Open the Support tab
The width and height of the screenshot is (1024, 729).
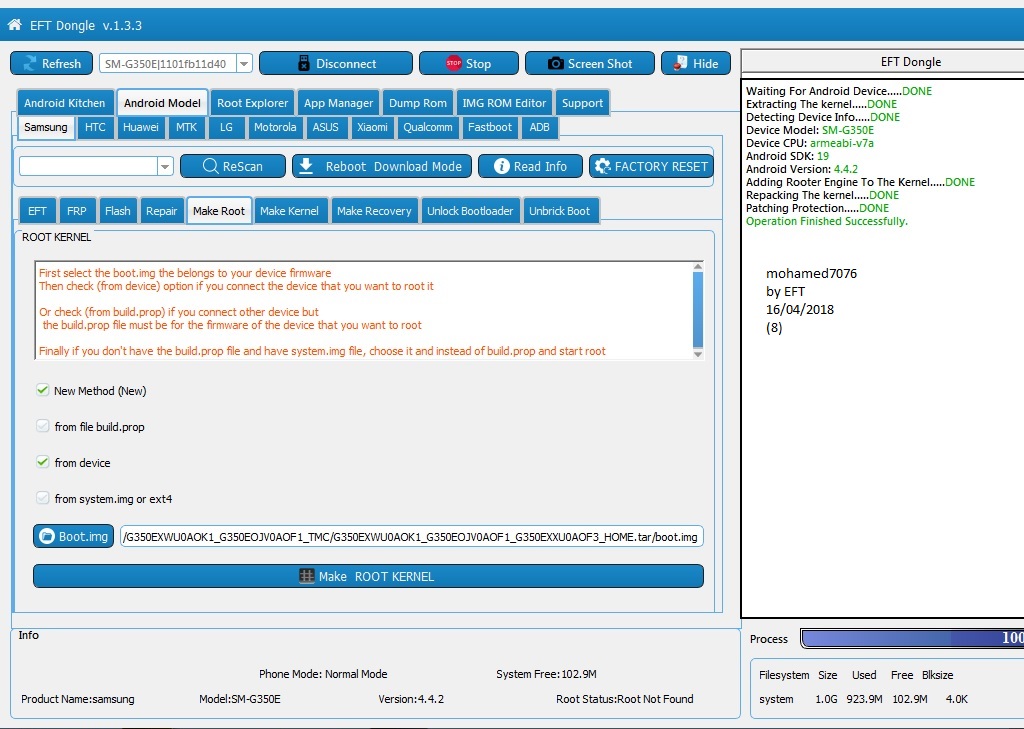pyautogui.click(x=583, y=103)
